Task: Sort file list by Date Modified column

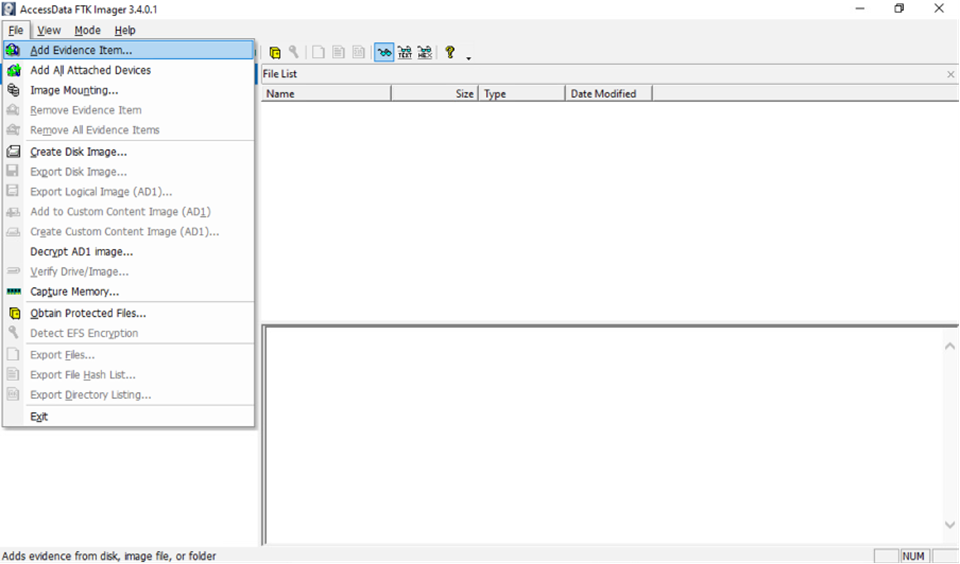Action: (608, 93)
